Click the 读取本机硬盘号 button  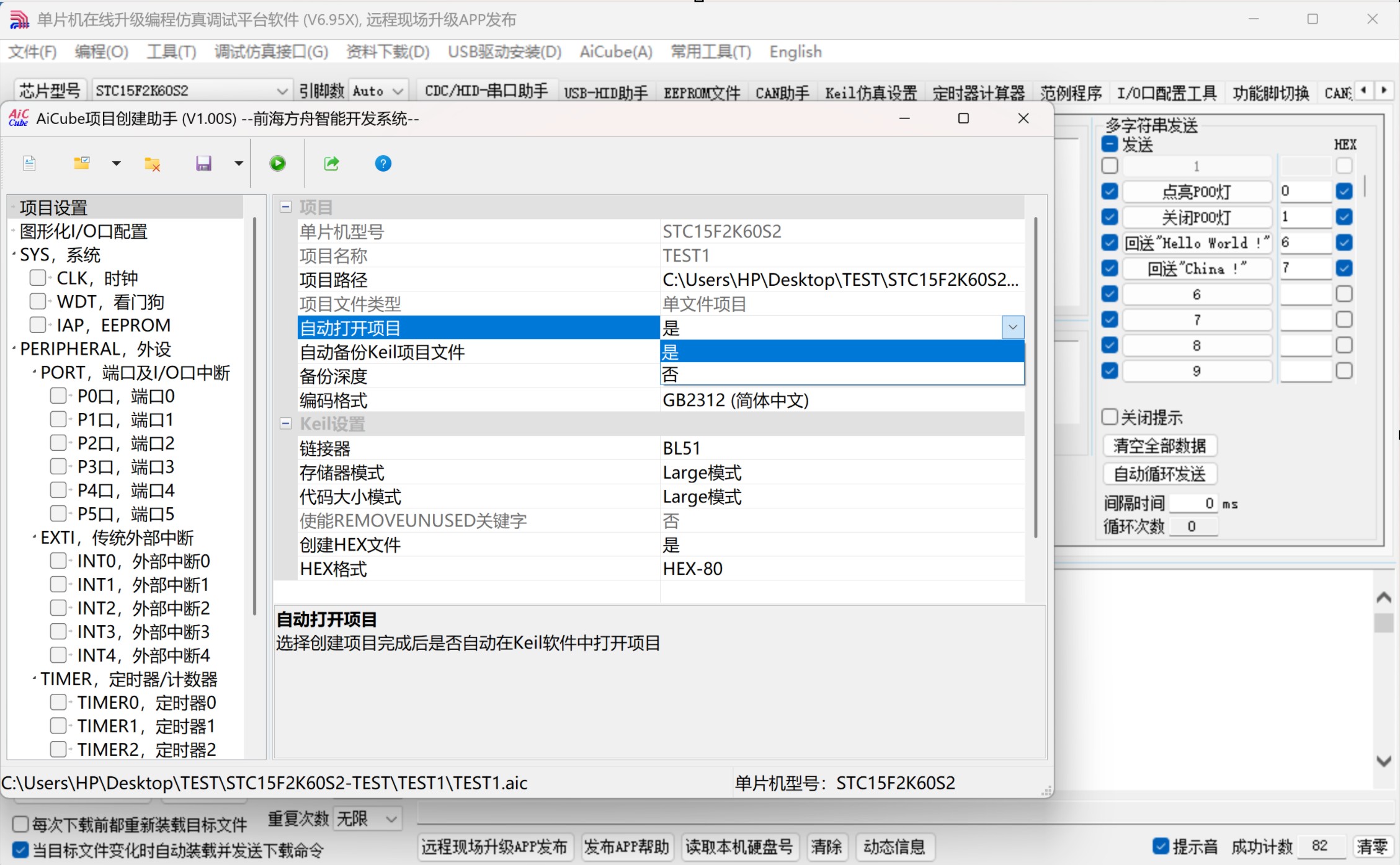(739, 846)
